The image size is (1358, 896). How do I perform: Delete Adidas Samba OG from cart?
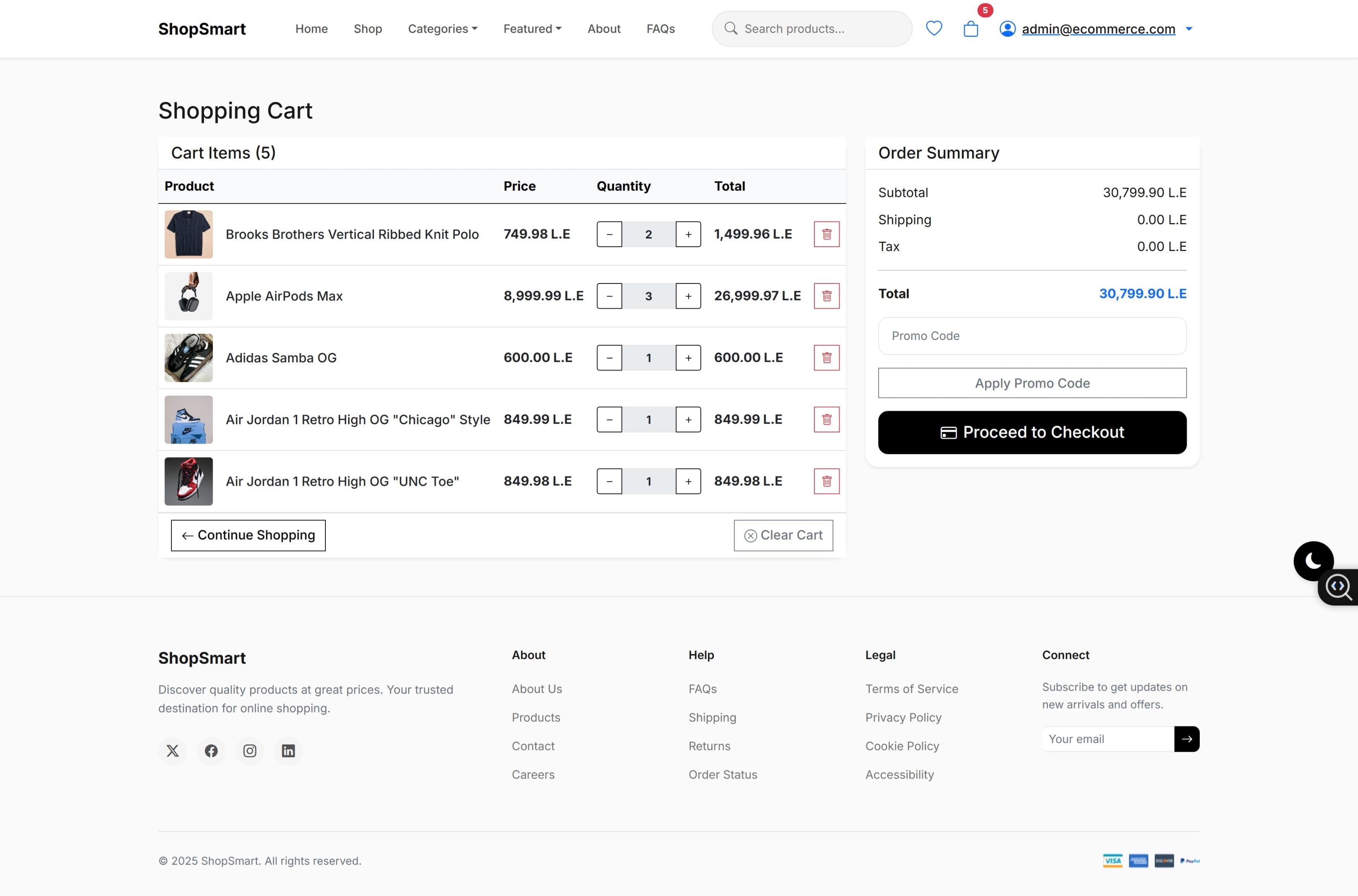pyautogui.click(x=826, y=358)
